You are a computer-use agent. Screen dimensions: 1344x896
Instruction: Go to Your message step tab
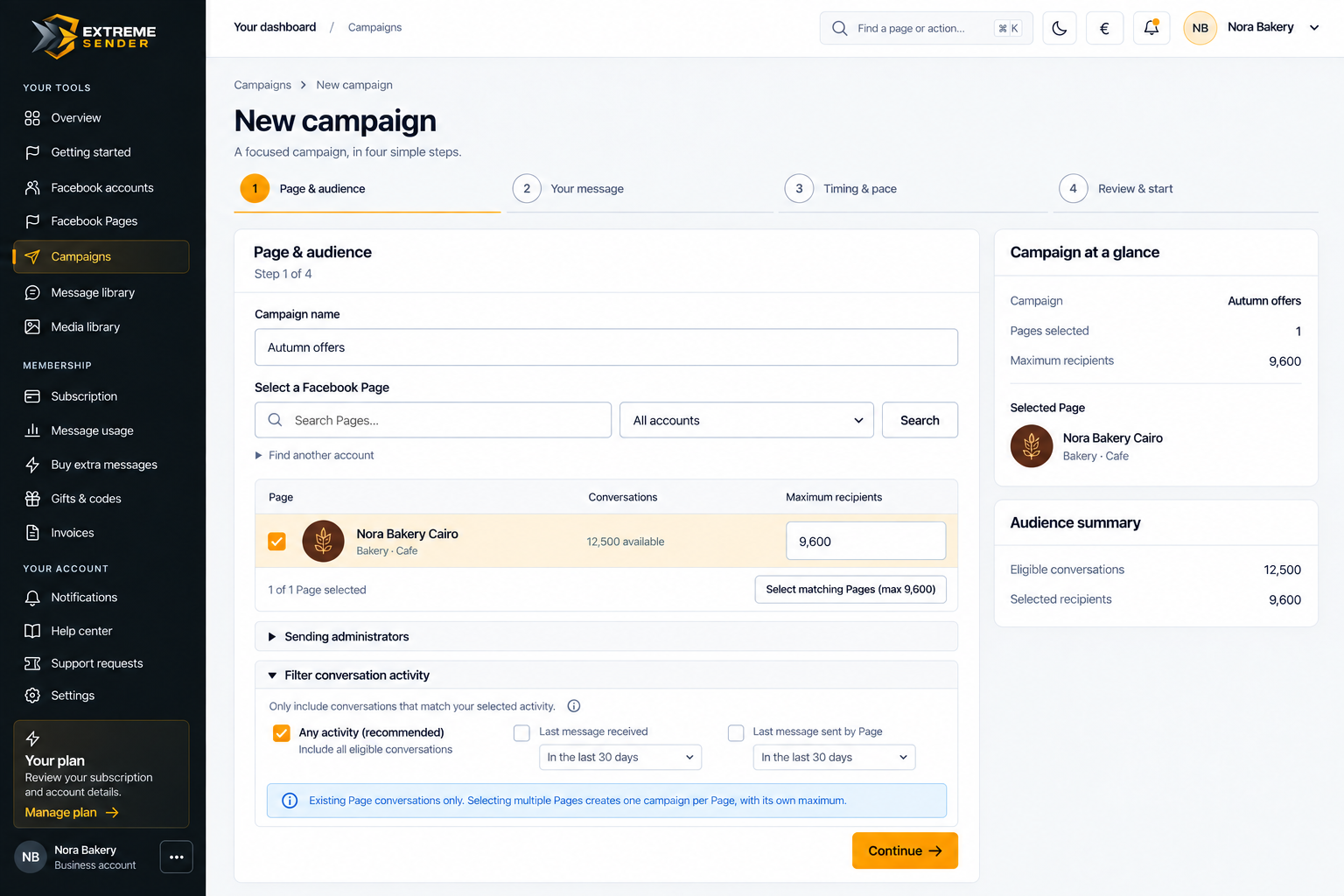click(x=639, y=189)
